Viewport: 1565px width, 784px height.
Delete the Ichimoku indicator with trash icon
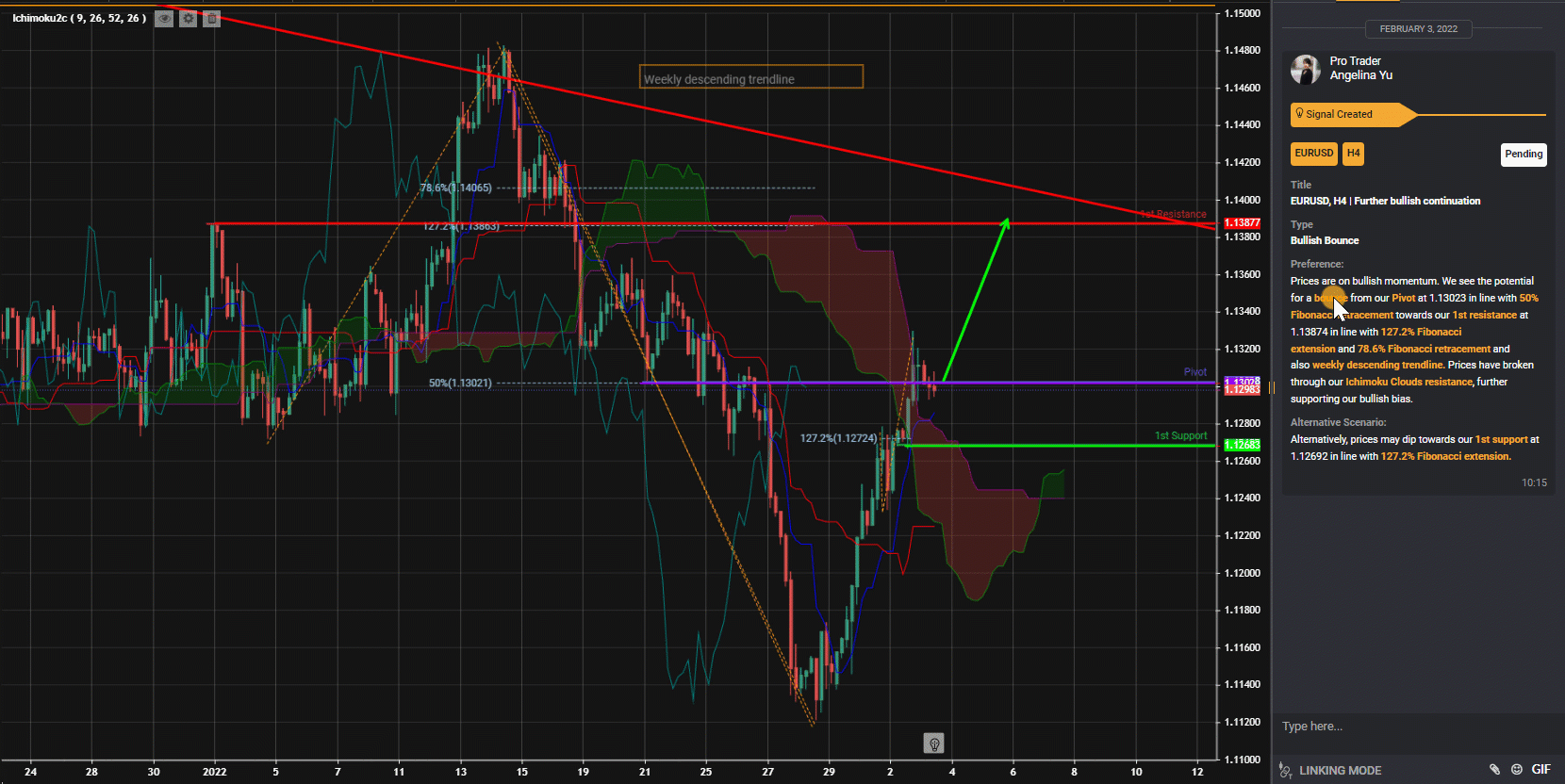pos(212,19)
